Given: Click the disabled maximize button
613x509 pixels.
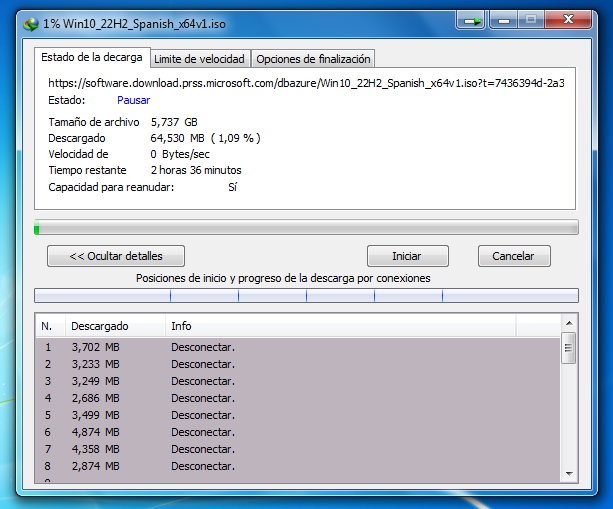Looking at the screenshot, I should 531,20.
